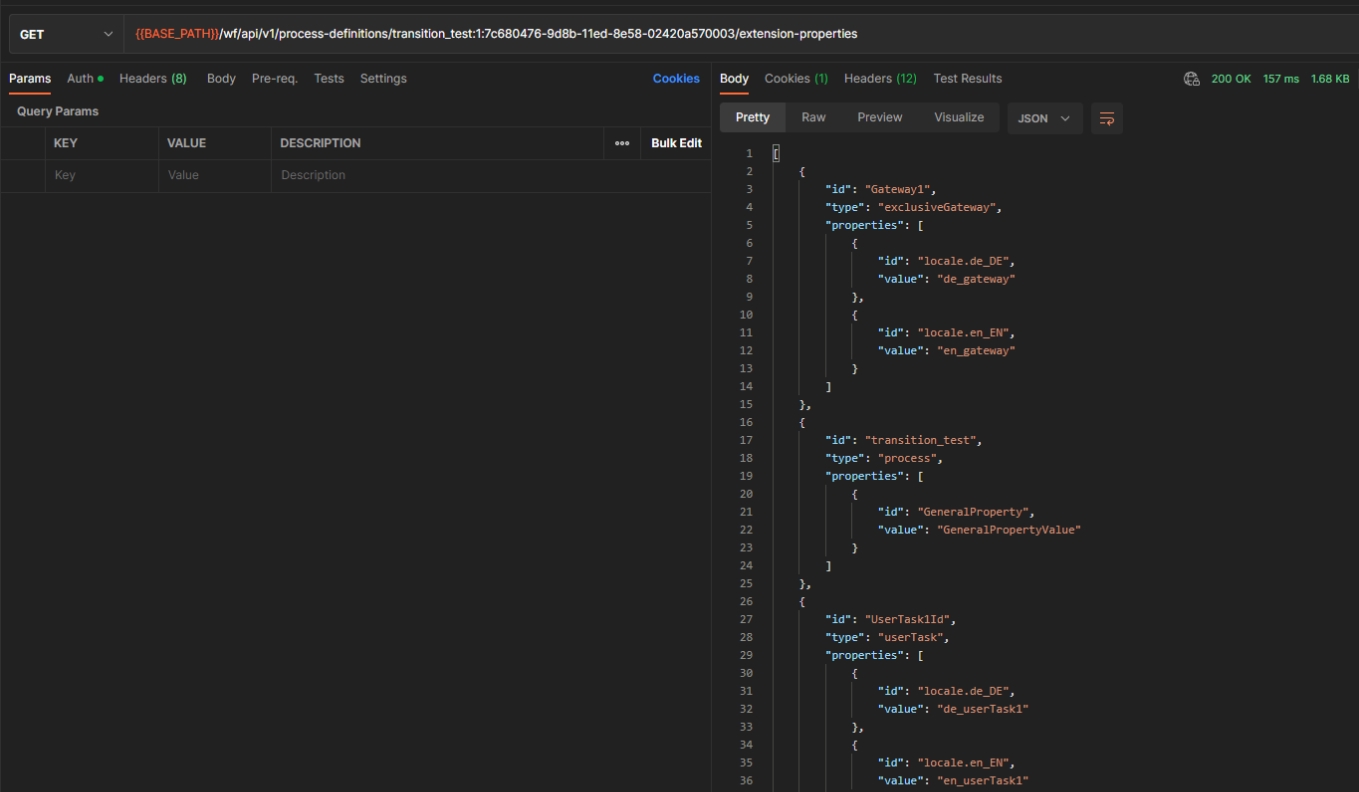
Task: Open the request Settings tab
Action: tap(383, 78)
